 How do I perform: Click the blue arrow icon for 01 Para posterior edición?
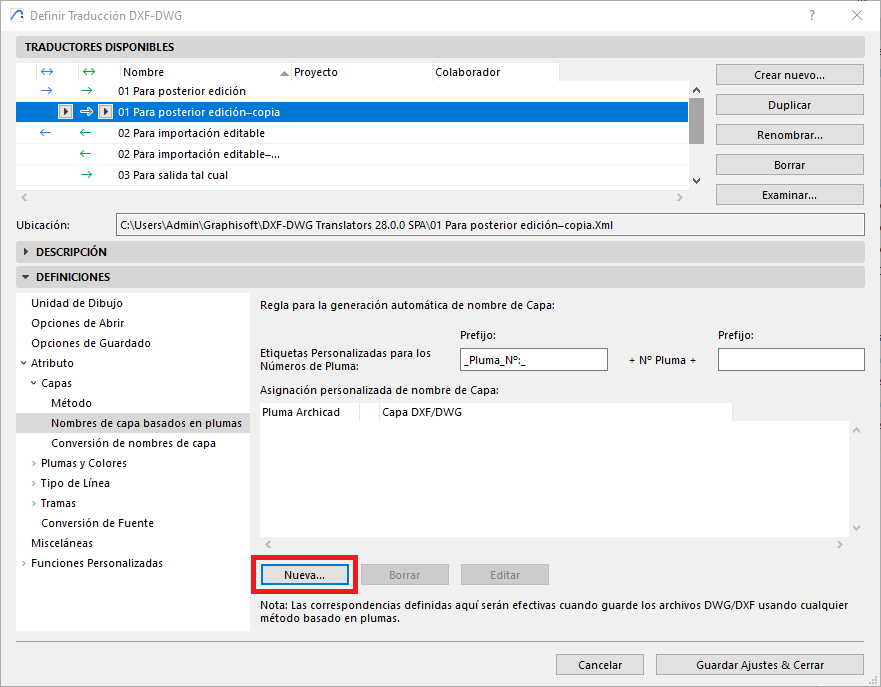(x=46, y=91)
